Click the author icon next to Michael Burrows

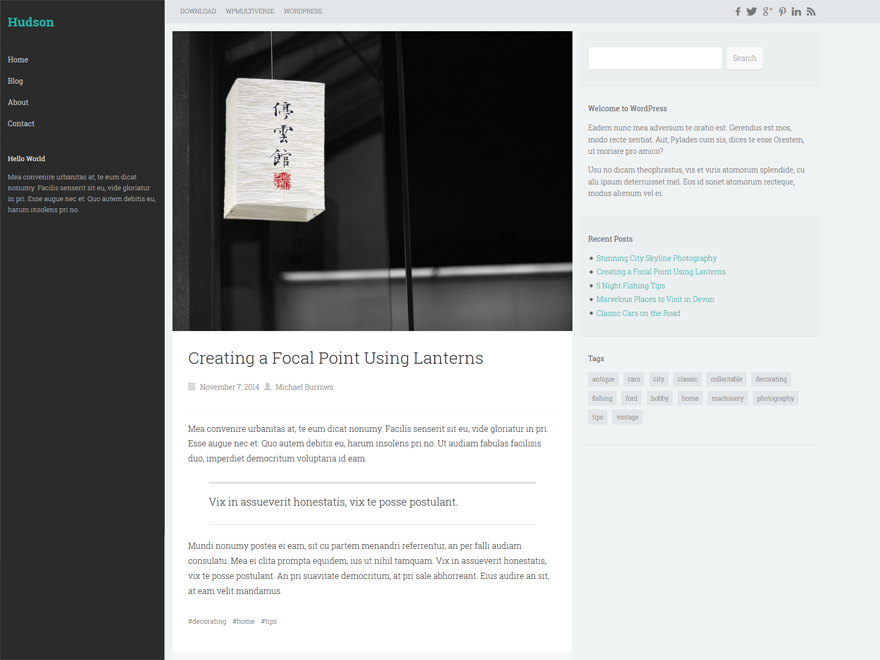coord(268,386)
